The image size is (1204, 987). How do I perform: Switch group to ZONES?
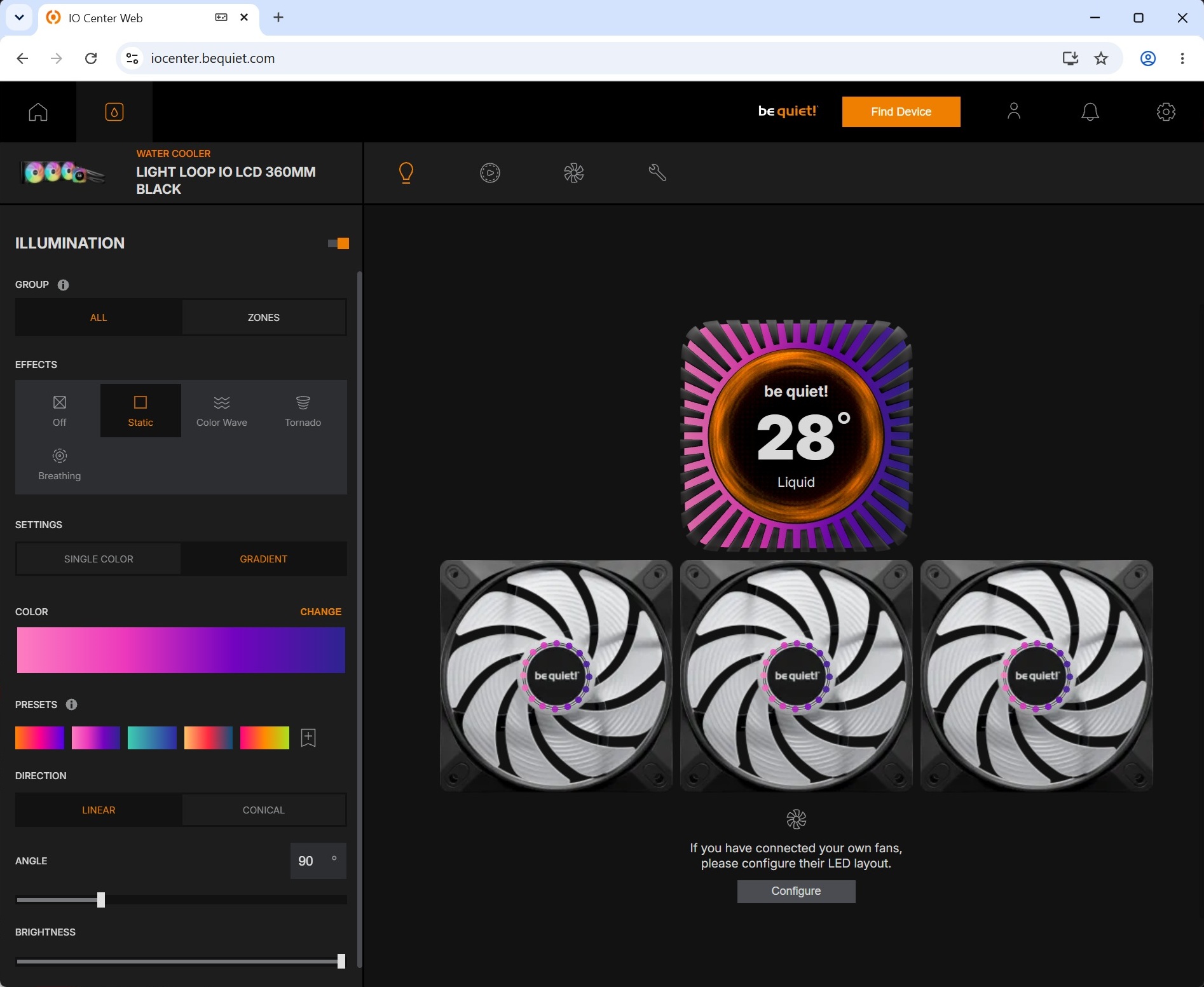[x=264, y=318]
